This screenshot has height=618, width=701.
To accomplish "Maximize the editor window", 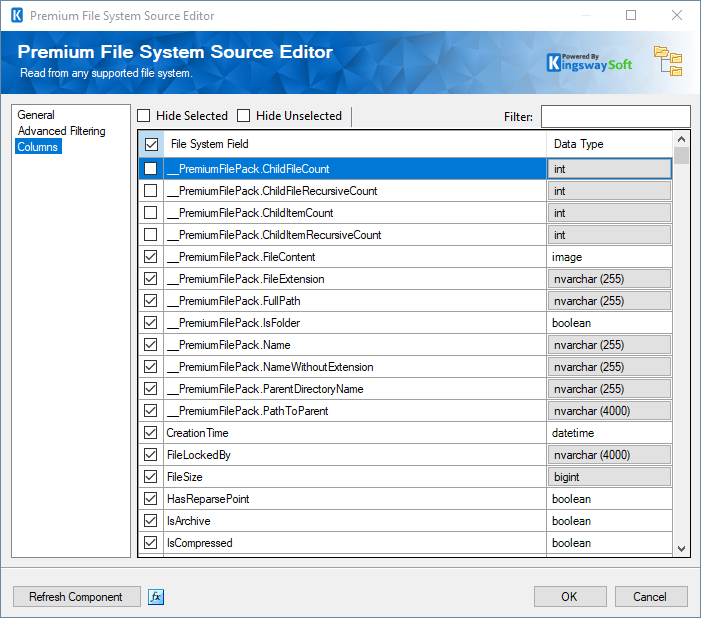I will 631,15.
